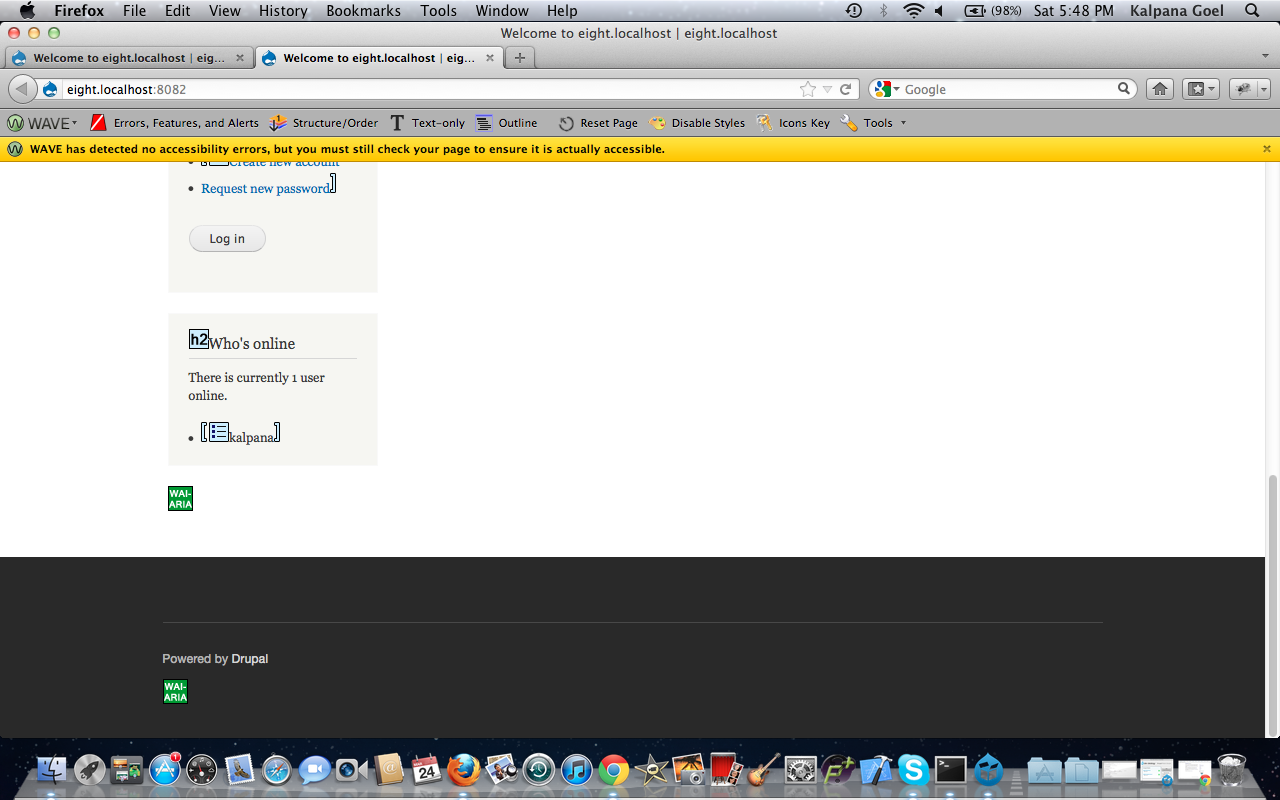Open the Wi-Fi status menu
Viewport: 1280px width, 800px height.
point(913,11)
